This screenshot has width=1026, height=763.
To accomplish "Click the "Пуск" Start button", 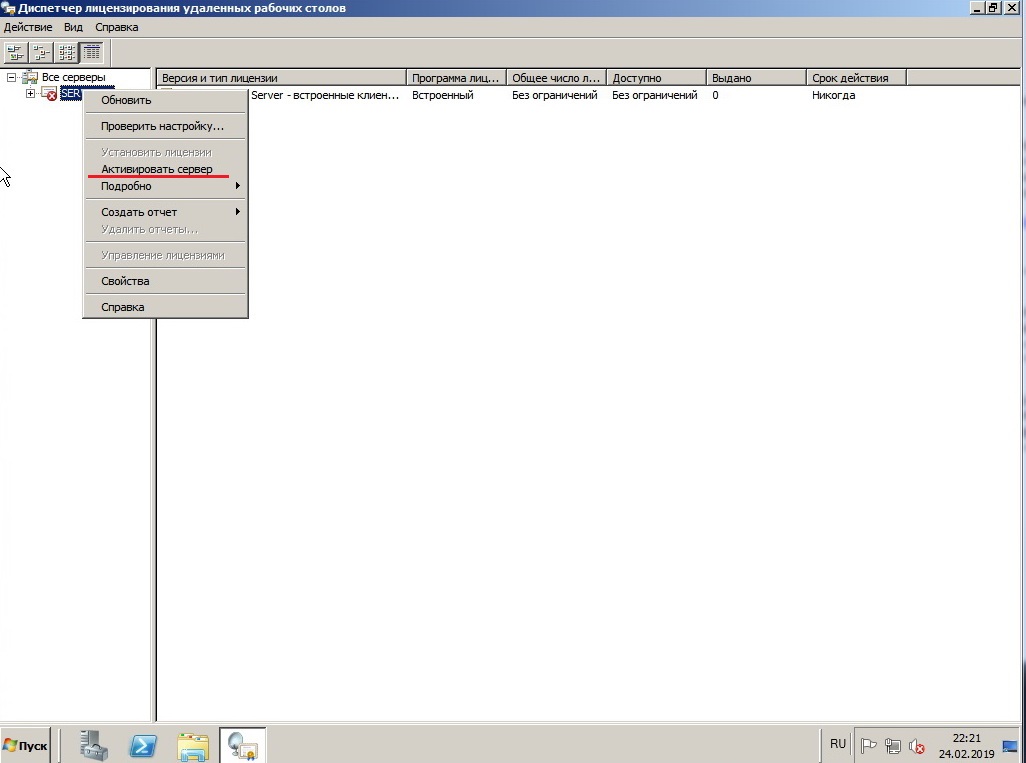I will (27, 746).
